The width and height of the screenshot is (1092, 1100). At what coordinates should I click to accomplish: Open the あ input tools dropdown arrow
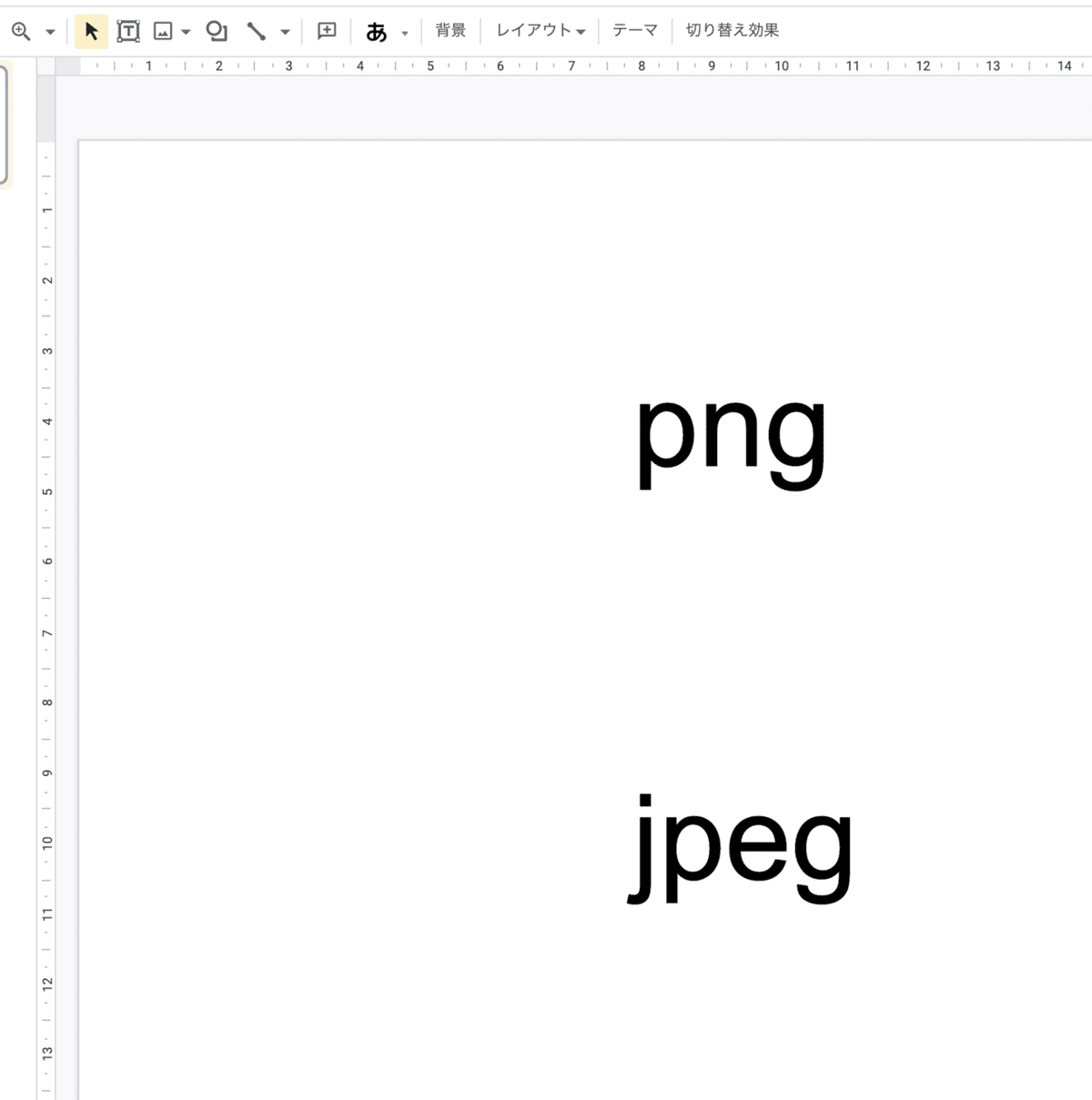coord(405,34)
